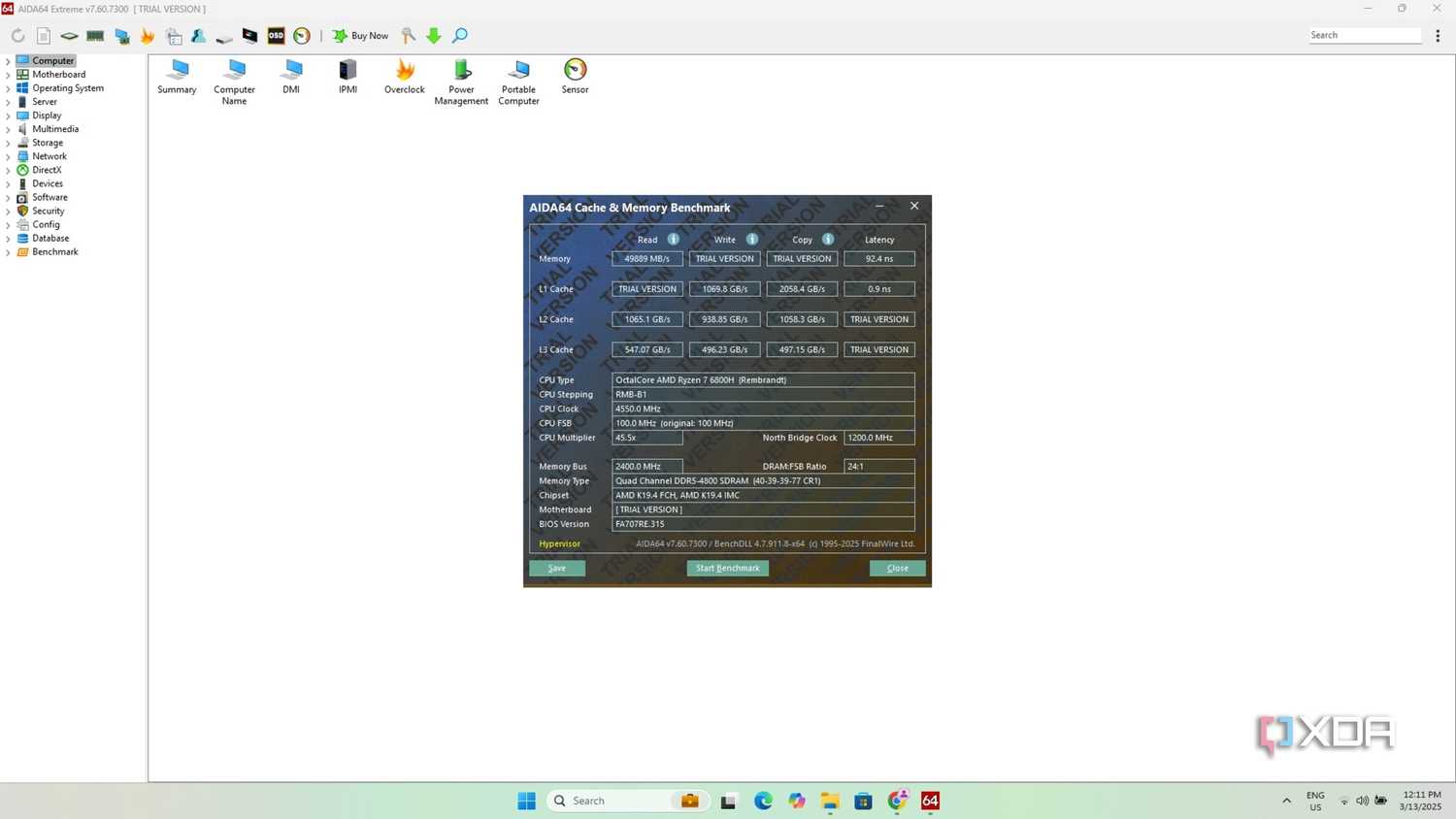Open the Summary page icon
This screenshot has height=819, width=1456.
[177, 77]
